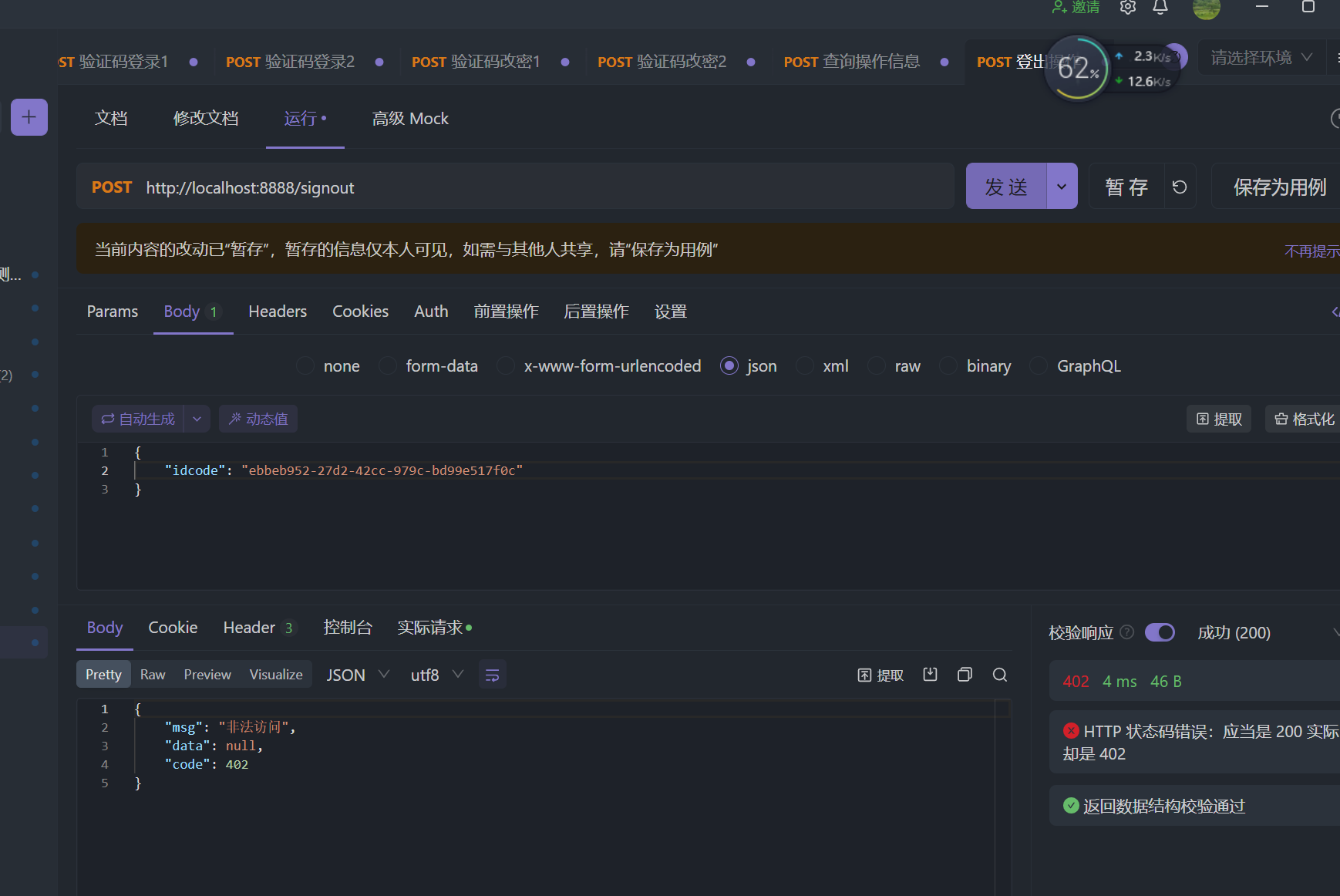1340x896 pixels.
Task: Toggle the 校验响应 validation switch
Action: pyautogui.click(x=1160, y=632)
